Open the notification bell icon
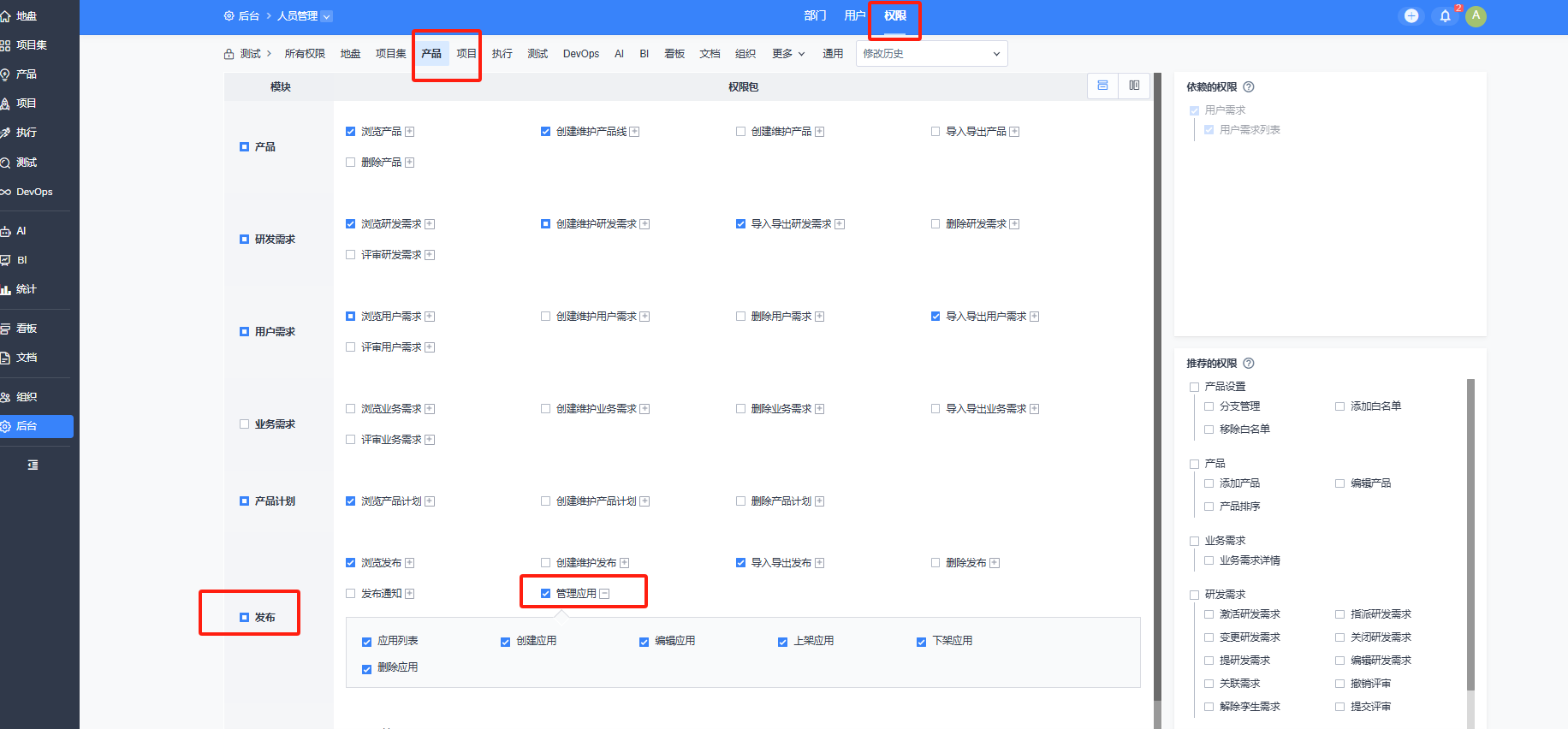 click(1445, 15)
